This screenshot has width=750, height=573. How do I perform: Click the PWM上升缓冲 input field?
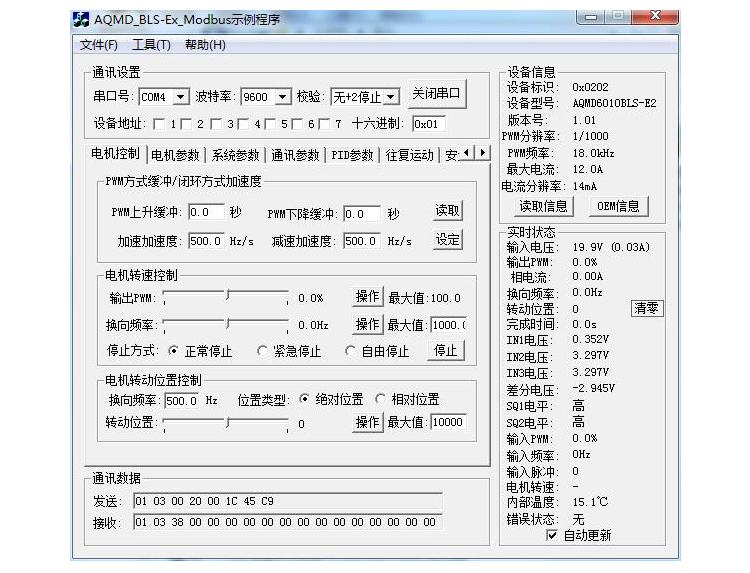pyautogui.click(x=206, y=213)
